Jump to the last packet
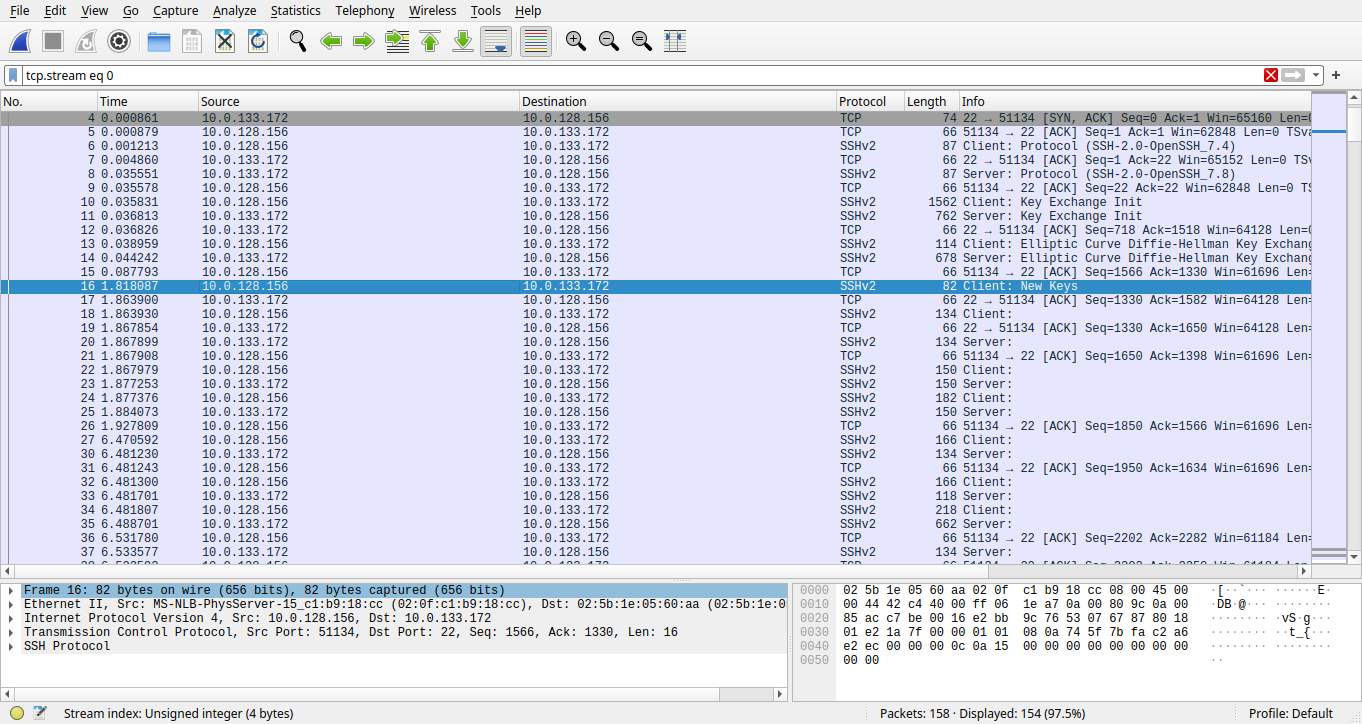 [463, 41]
